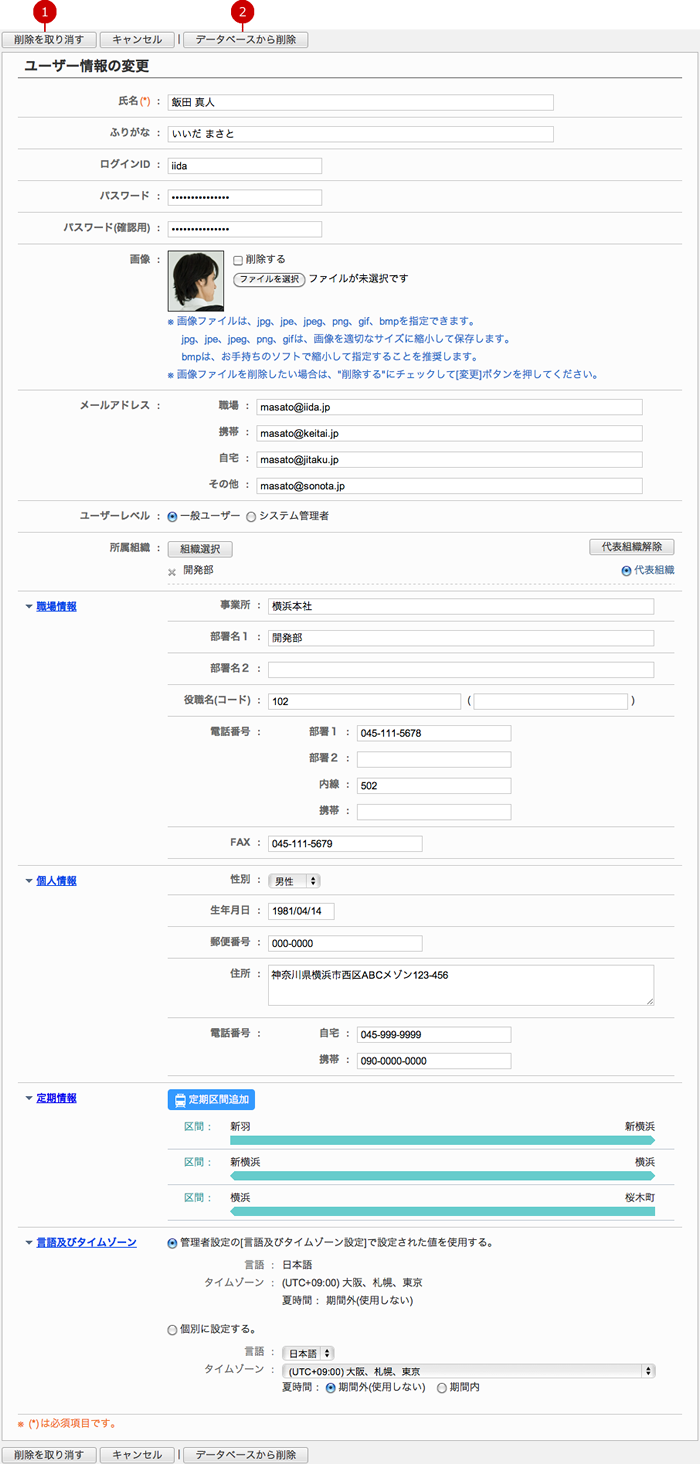Click the empty 部署名2 input field

click(x=461, y=670)
